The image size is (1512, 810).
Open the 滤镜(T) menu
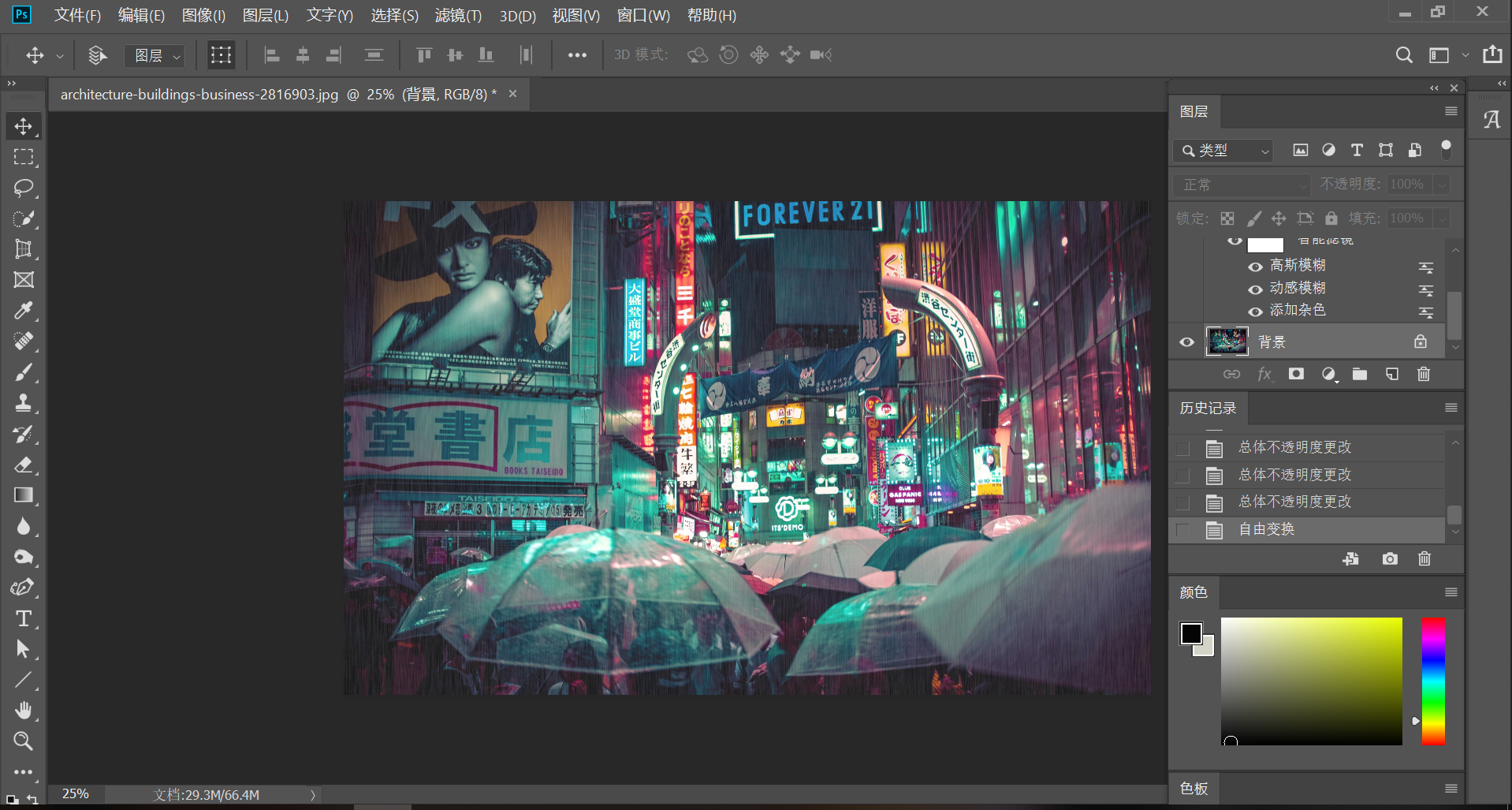458,15
